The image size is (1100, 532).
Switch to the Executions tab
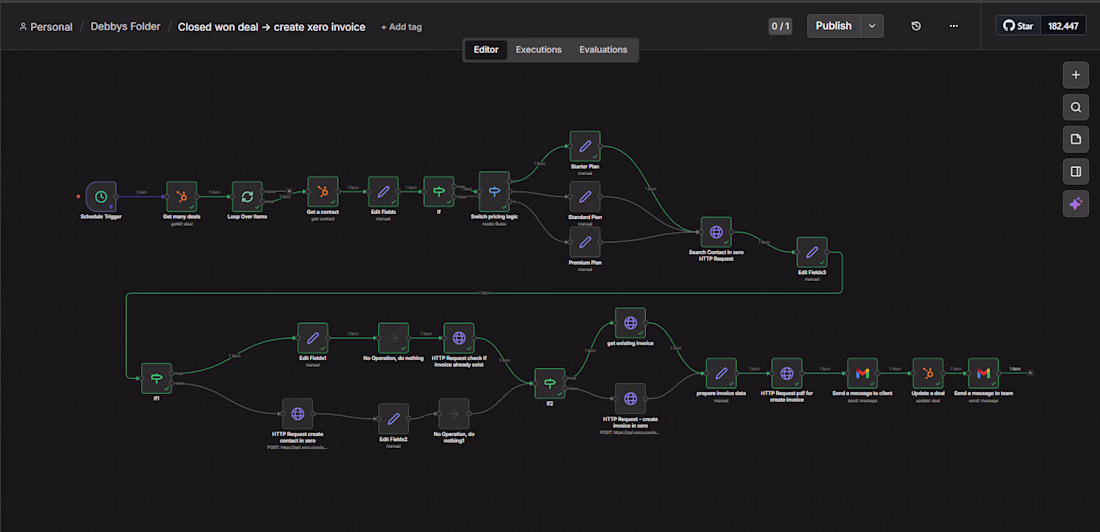point(539,50)
